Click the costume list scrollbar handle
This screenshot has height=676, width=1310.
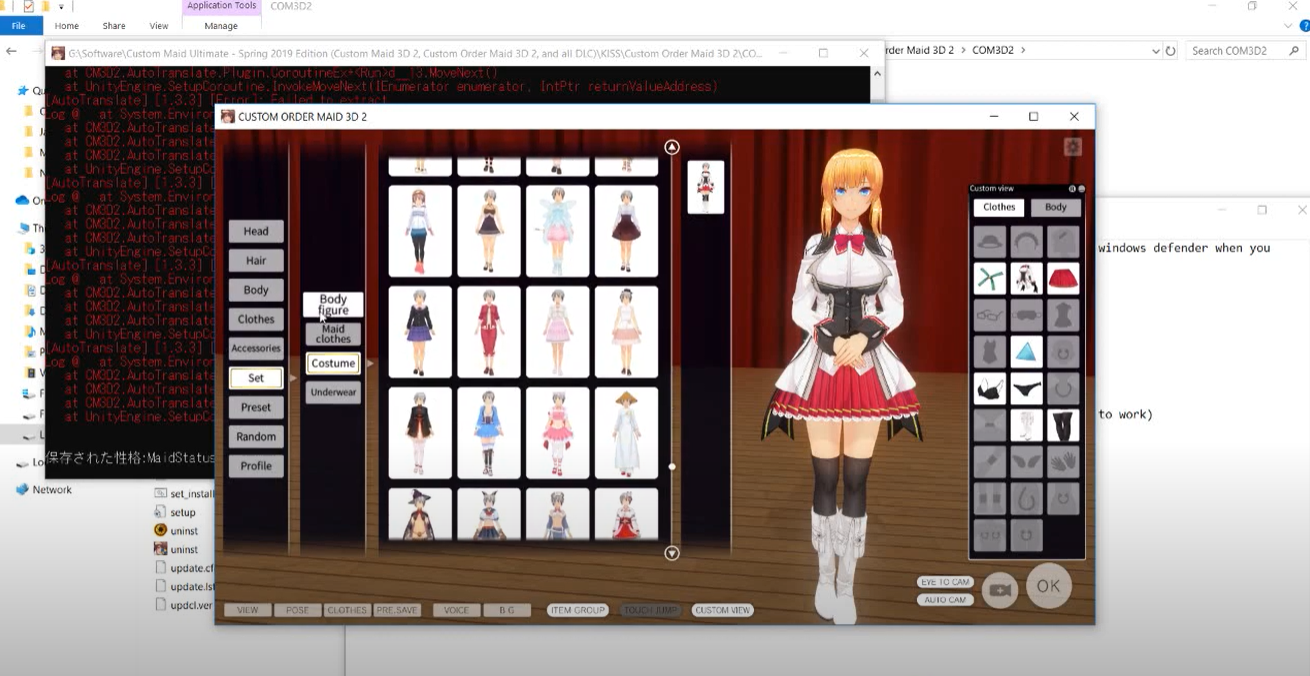(x=672, y=466)
